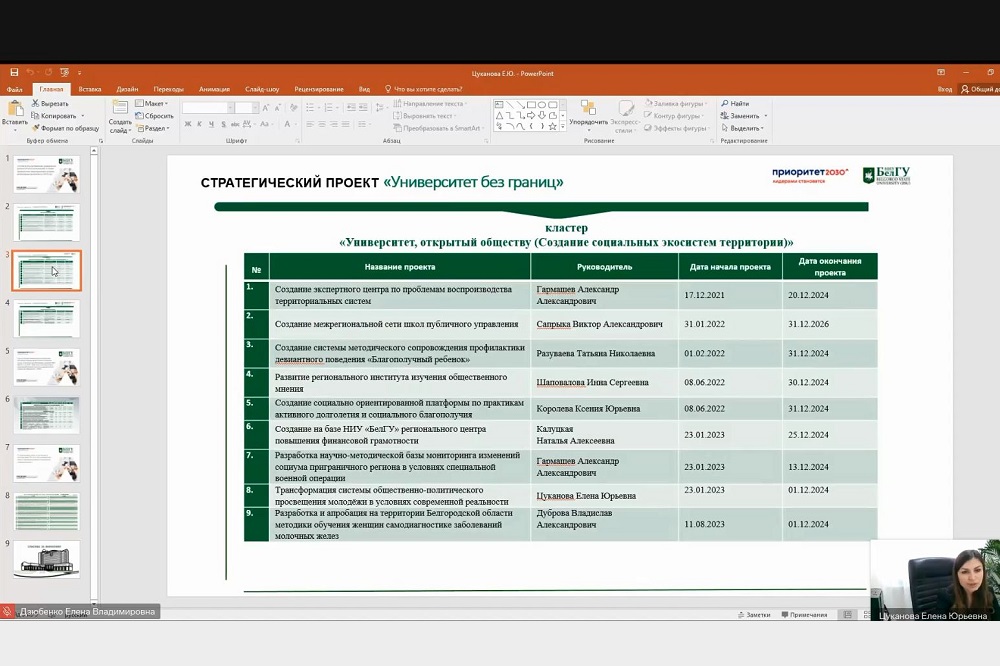Image resolution: width=1000 pixels, height=666 pixels.
Task: Toggle Notes (Заметки) pane in status bar
Action: tap(755, 615)
